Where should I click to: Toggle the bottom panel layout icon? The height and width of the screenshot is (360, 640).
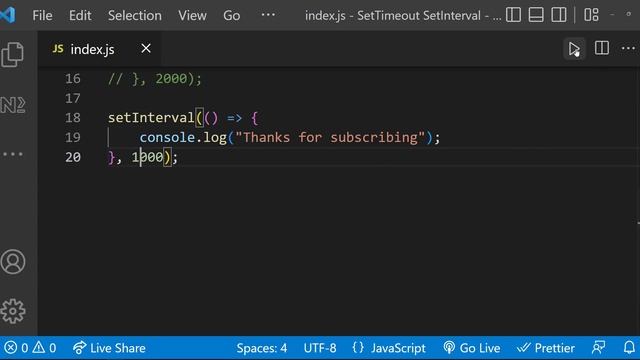point(536,15)
